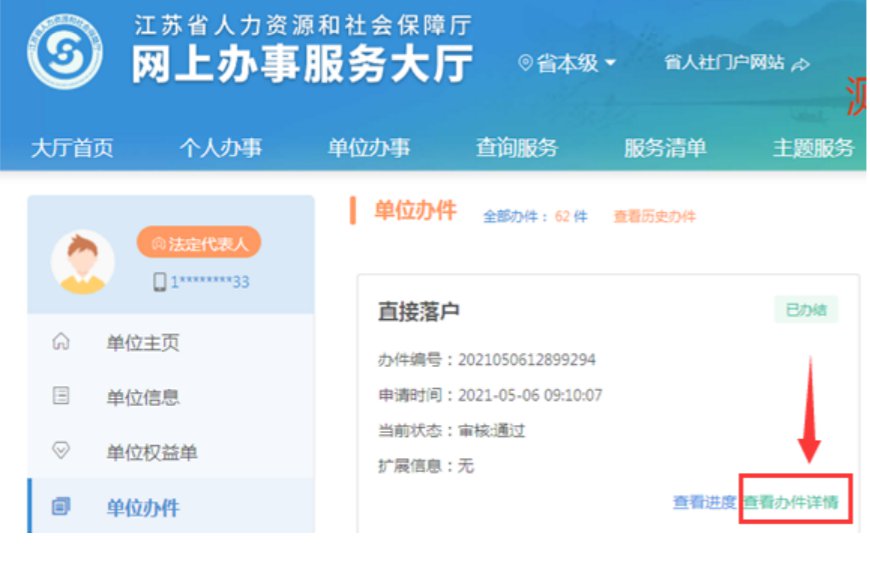This screenshot has width=870, height=569.
Task: Click the diamond icon beside 单位权益单
Action: click(x=61, y=452)
